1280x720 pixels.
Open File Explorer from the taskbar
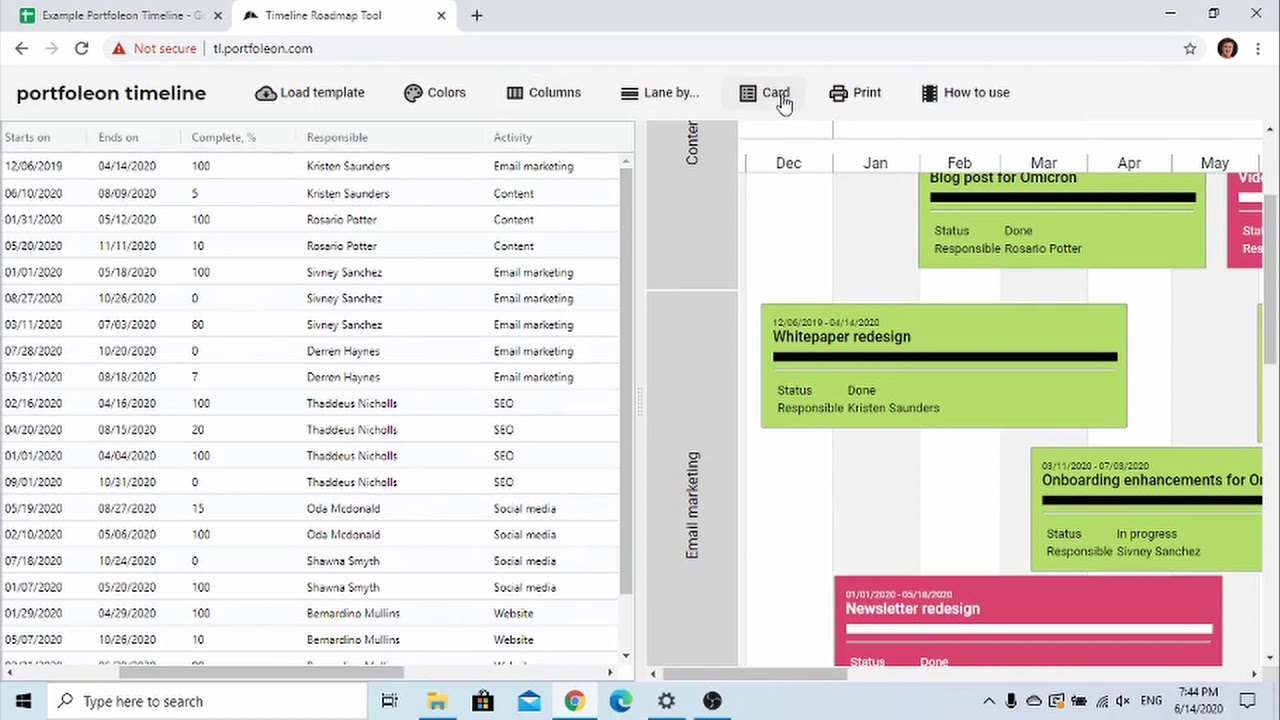(x=437, y=701)
